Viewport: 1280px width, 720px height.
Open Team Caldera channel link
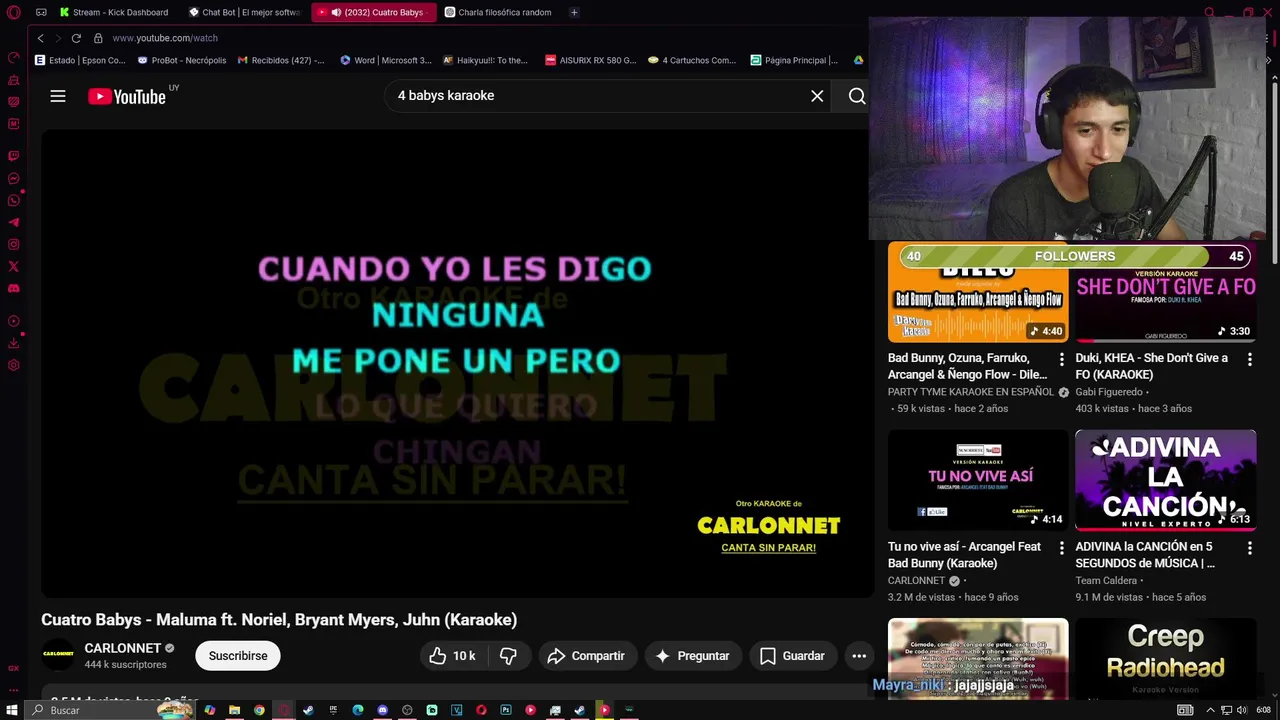tap(1106, 581)
